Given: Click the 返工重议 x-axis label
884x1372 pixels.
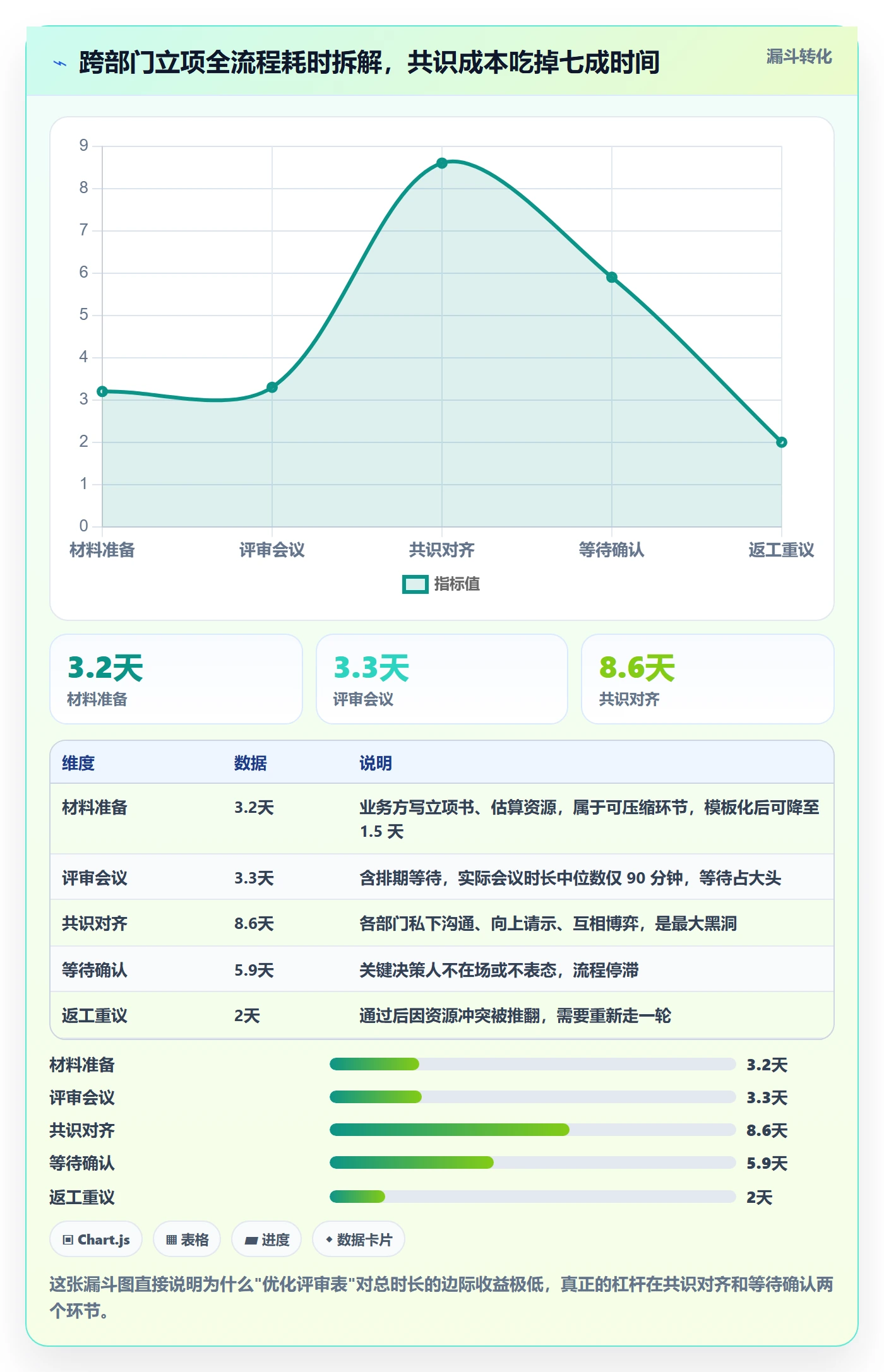Looking at the screenshot, I should [x=782, y=550].
